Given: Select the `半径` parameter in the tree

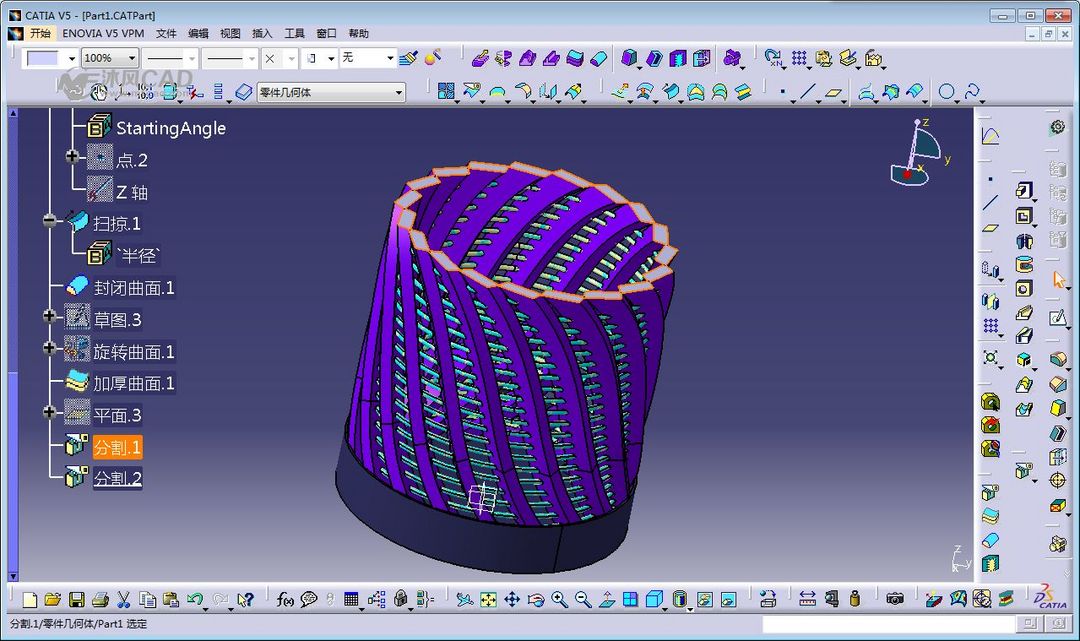Looking at the screenshot, I should (138, 256).
